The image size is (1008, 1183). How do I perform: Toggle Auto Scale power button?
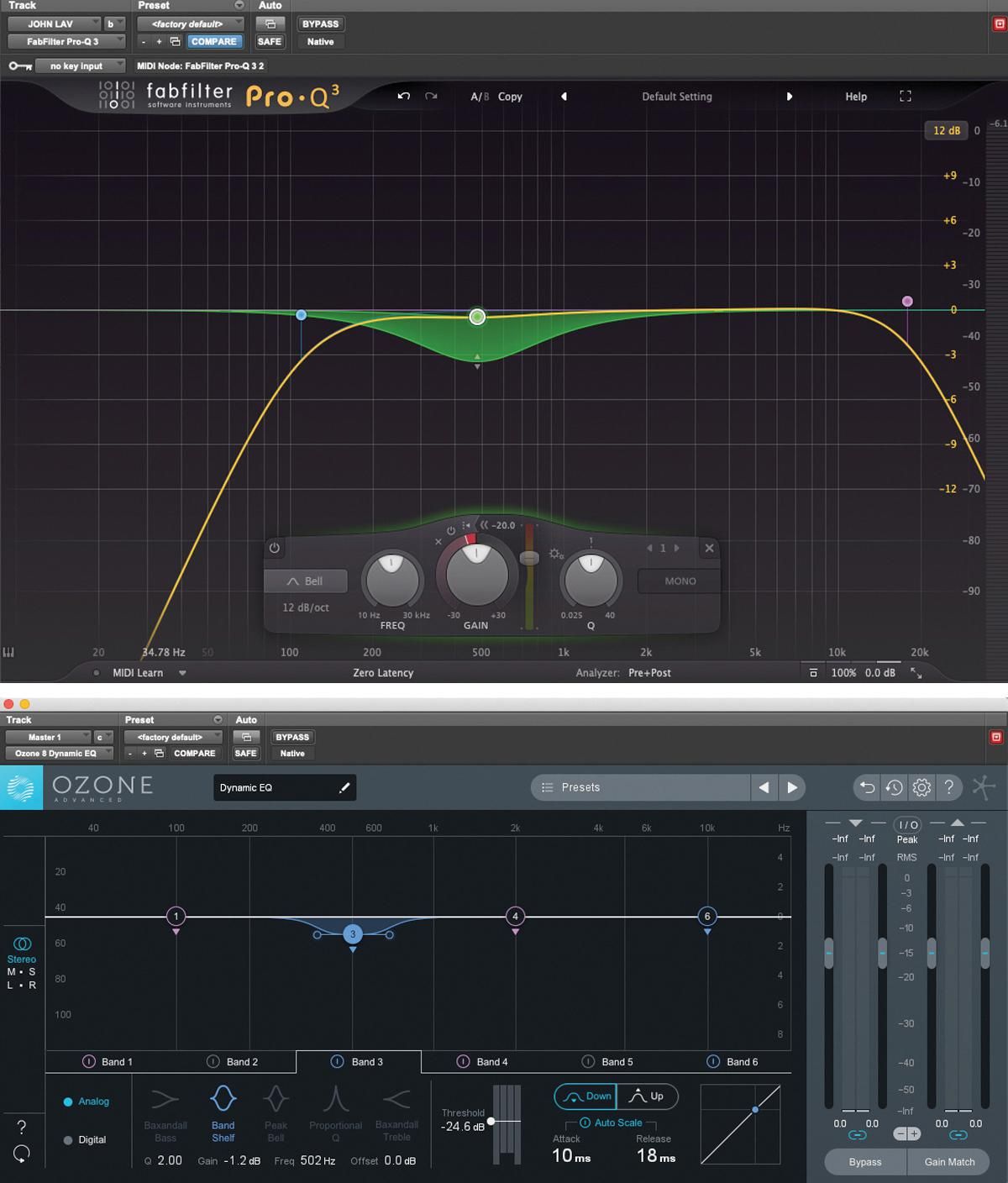coord(585,1123)
